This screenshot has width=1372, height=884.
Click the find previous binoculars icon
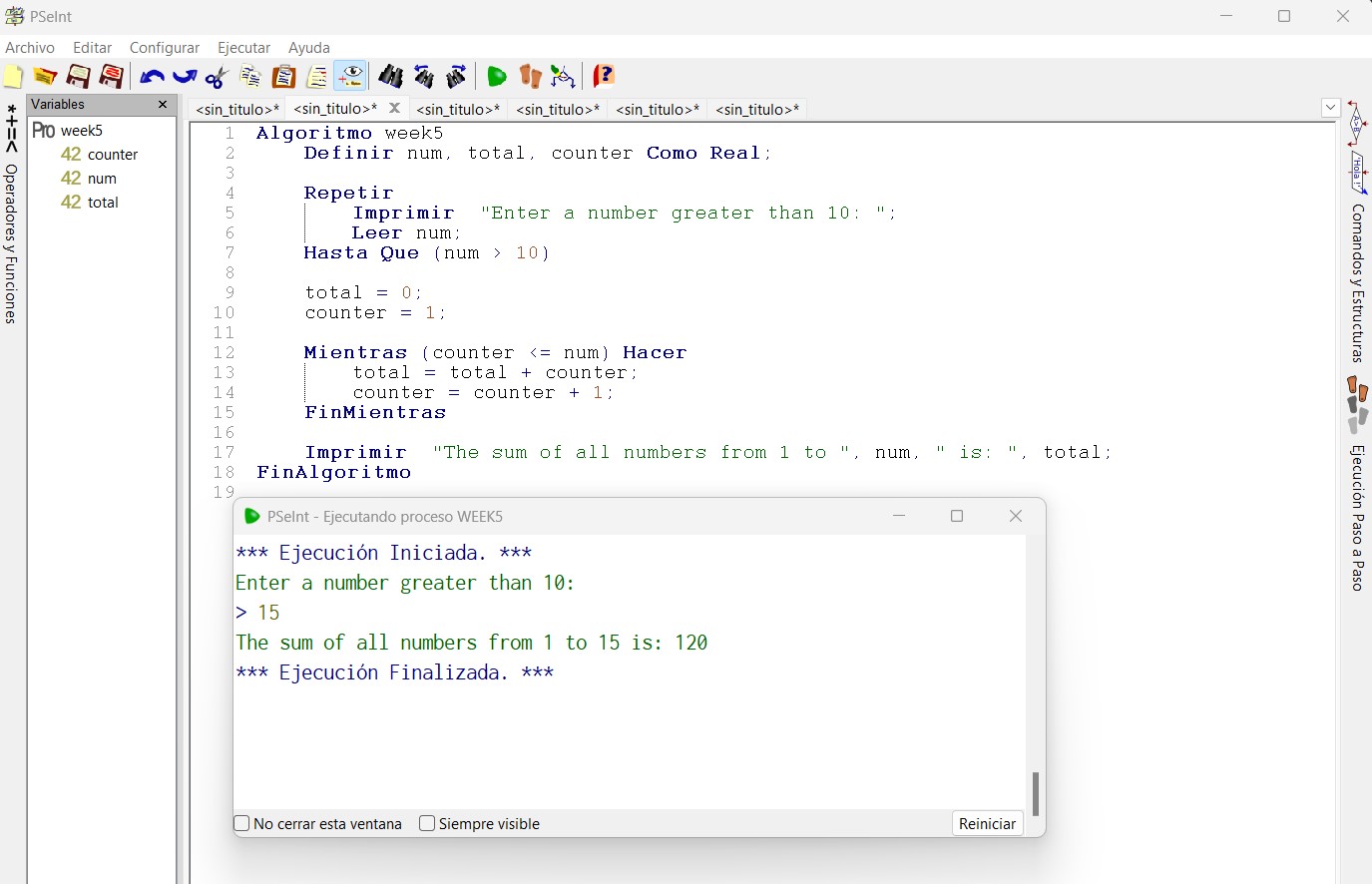tap(424, 77)
